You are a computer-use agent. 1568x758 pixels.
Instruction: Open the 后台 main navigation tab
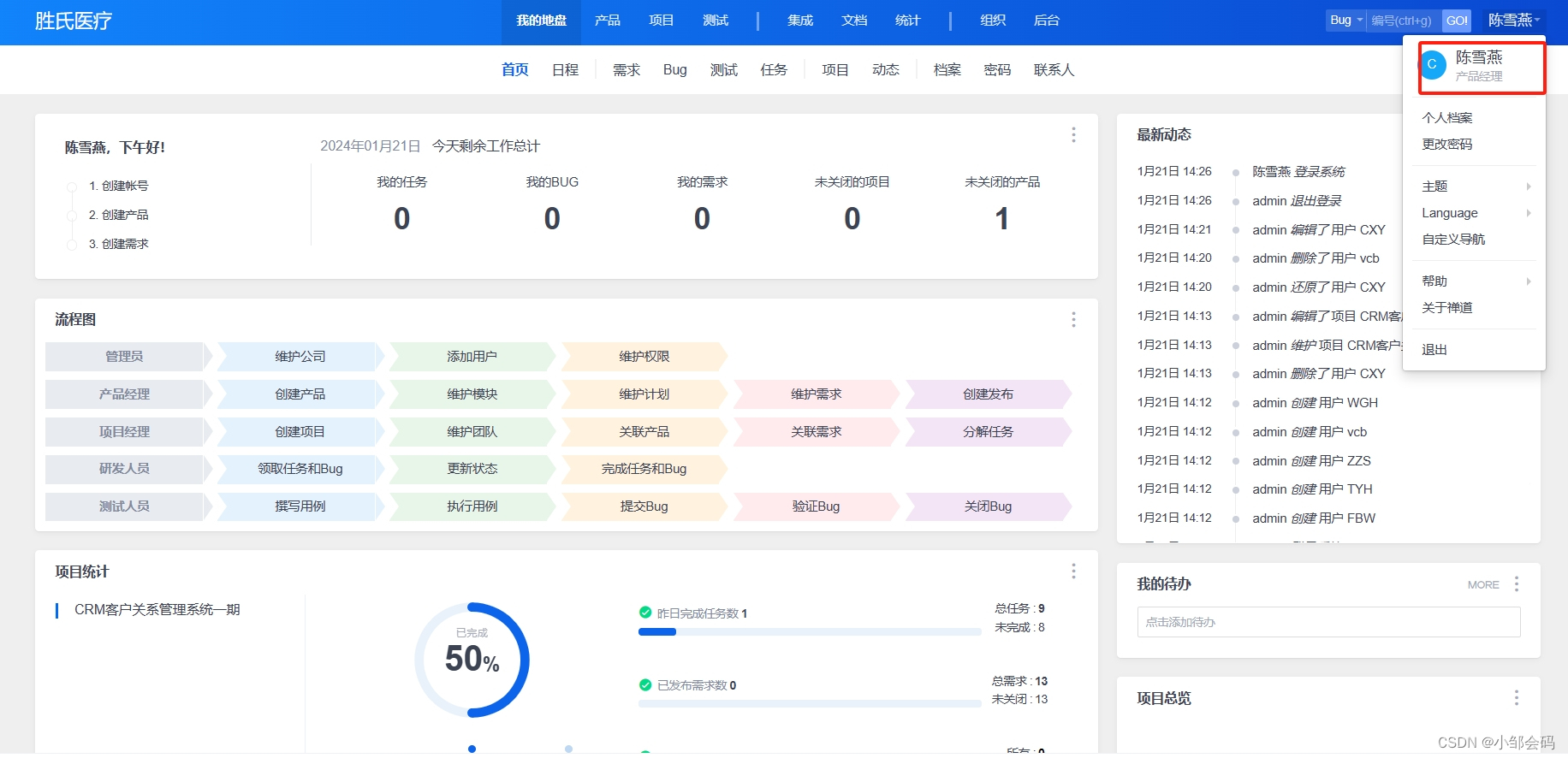pos(1047,21)
